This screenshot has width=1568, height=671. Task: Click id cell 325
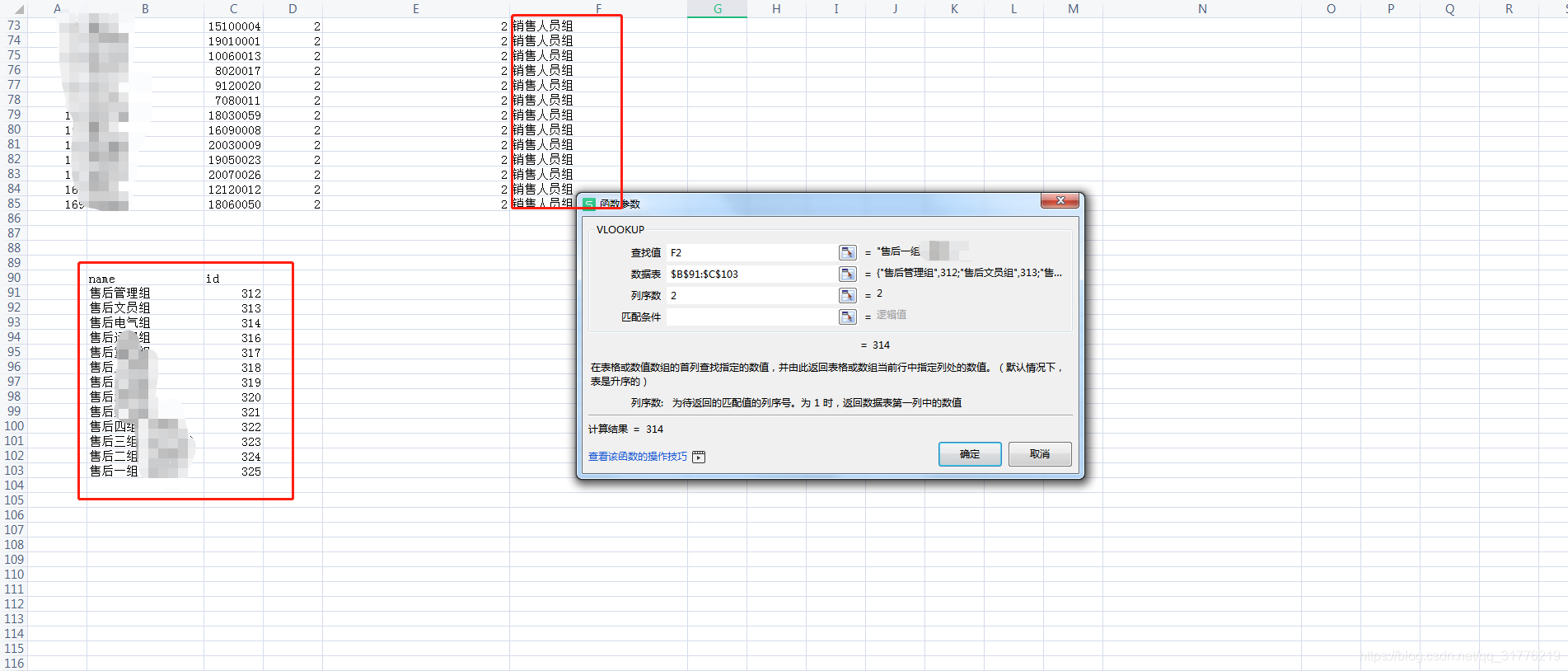(x=233, y=472)
